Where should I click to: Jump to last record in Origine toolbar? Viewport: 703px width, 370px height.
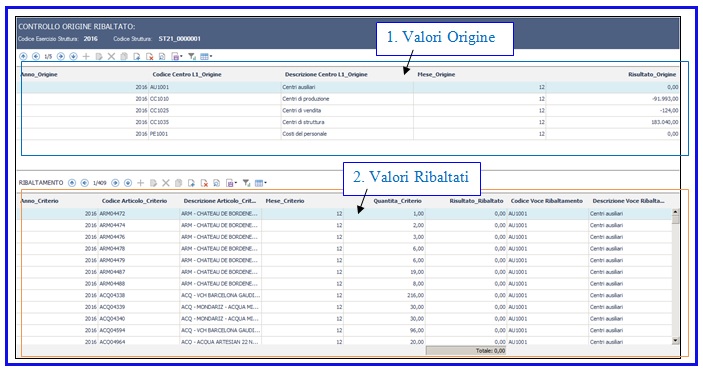74,57
